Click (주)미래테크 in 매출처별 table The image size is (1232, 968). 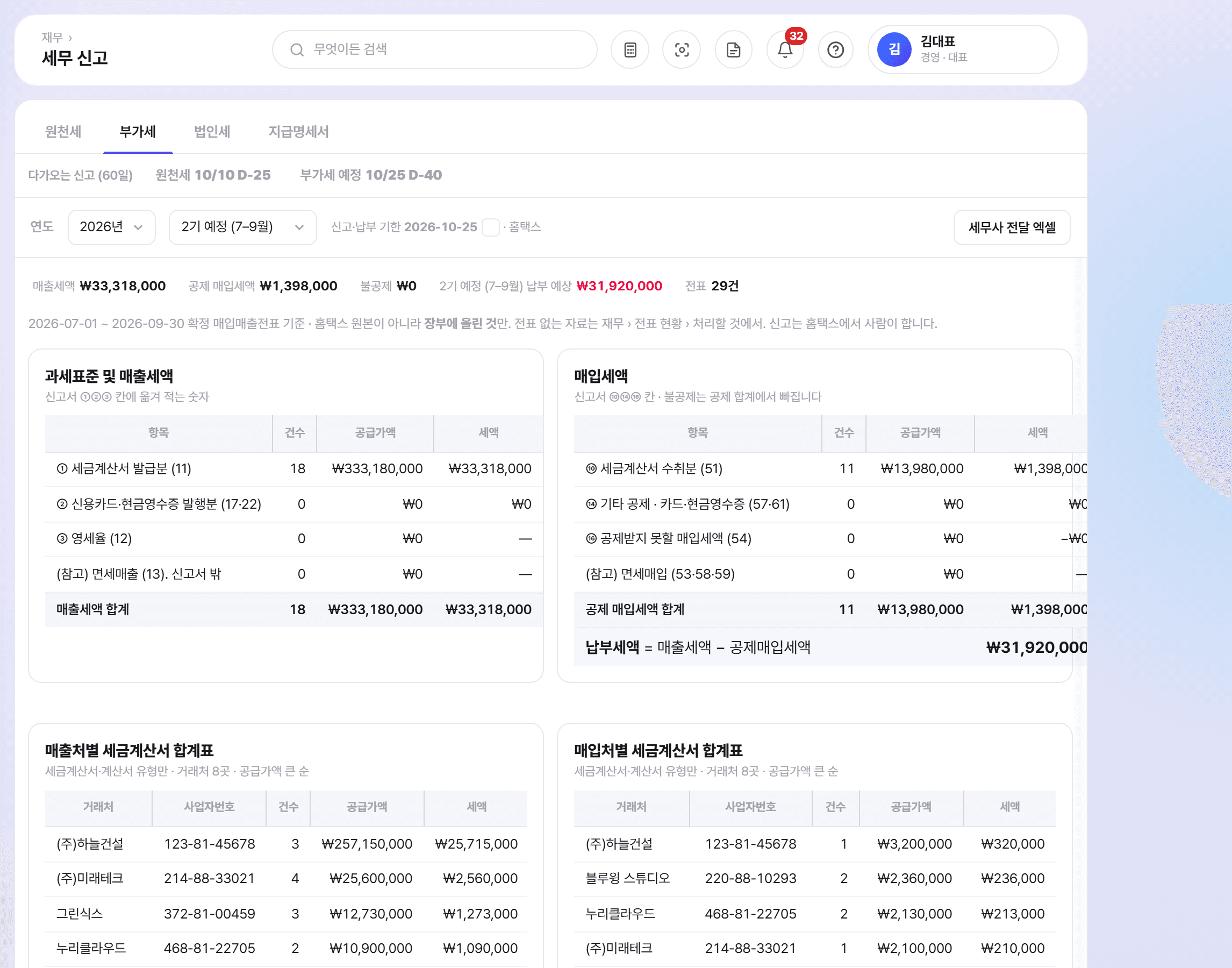[x=89, y=878]
